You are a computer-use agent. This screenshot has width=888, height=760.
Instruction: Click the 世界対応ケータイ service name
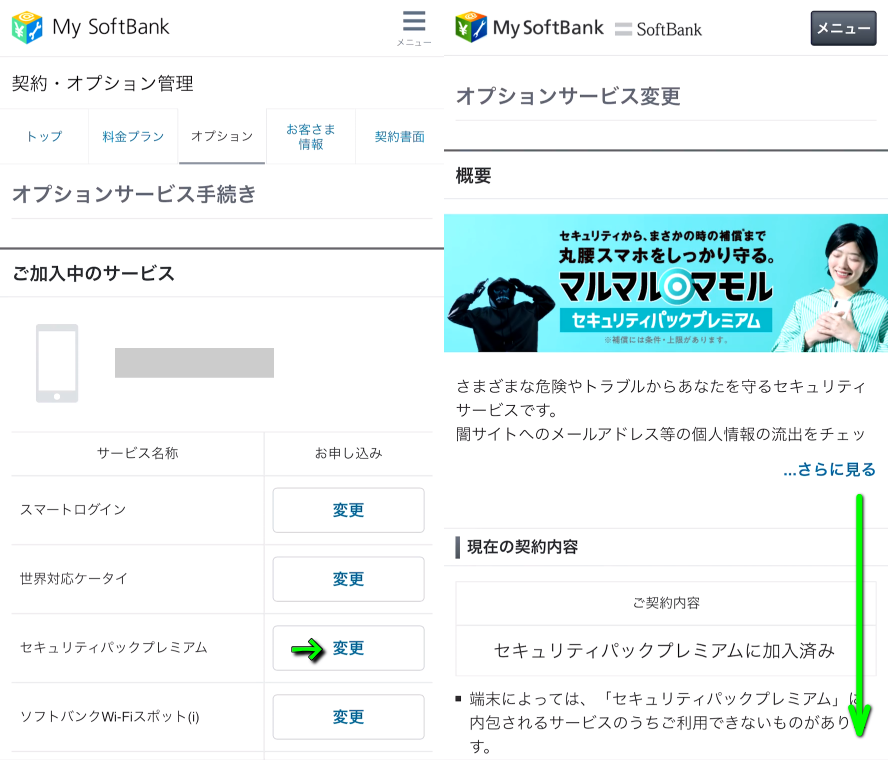[74, 579]
